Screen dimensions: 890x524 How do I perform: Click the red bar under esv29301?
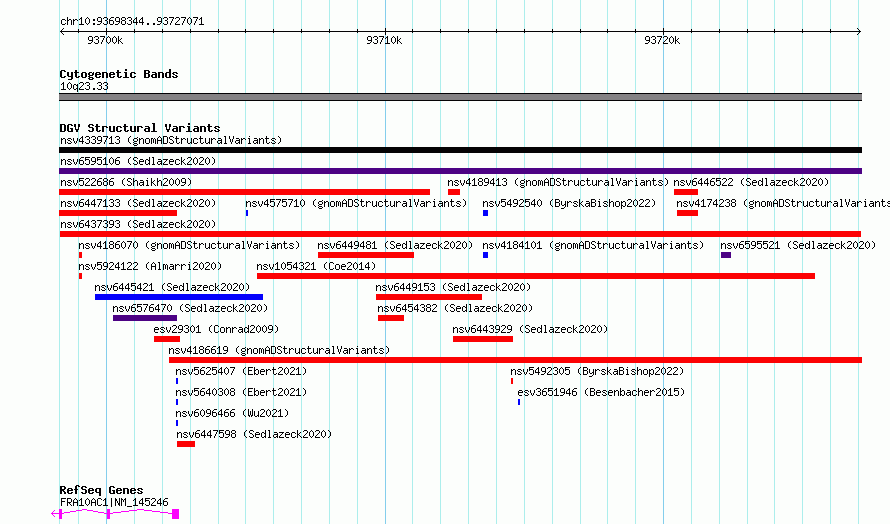(167, 339)
